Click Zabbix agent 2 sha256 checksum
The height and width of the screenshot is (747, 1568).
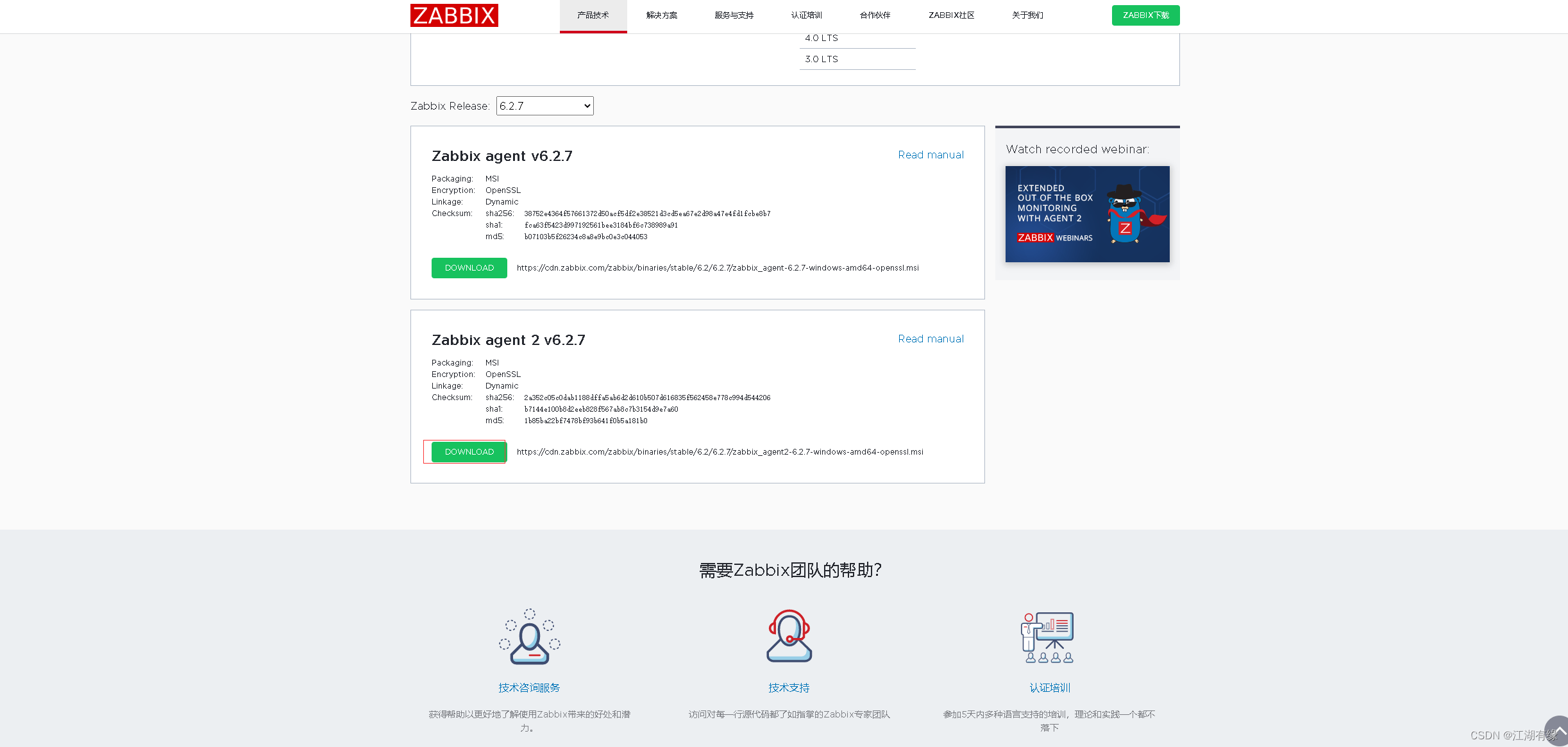pos(647,398)
